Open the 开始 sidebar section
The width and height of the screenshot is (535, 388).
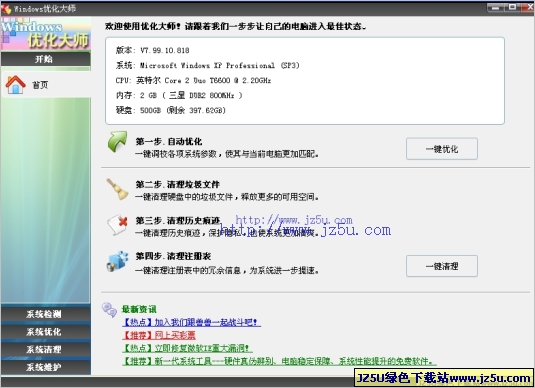coord(46,59)
